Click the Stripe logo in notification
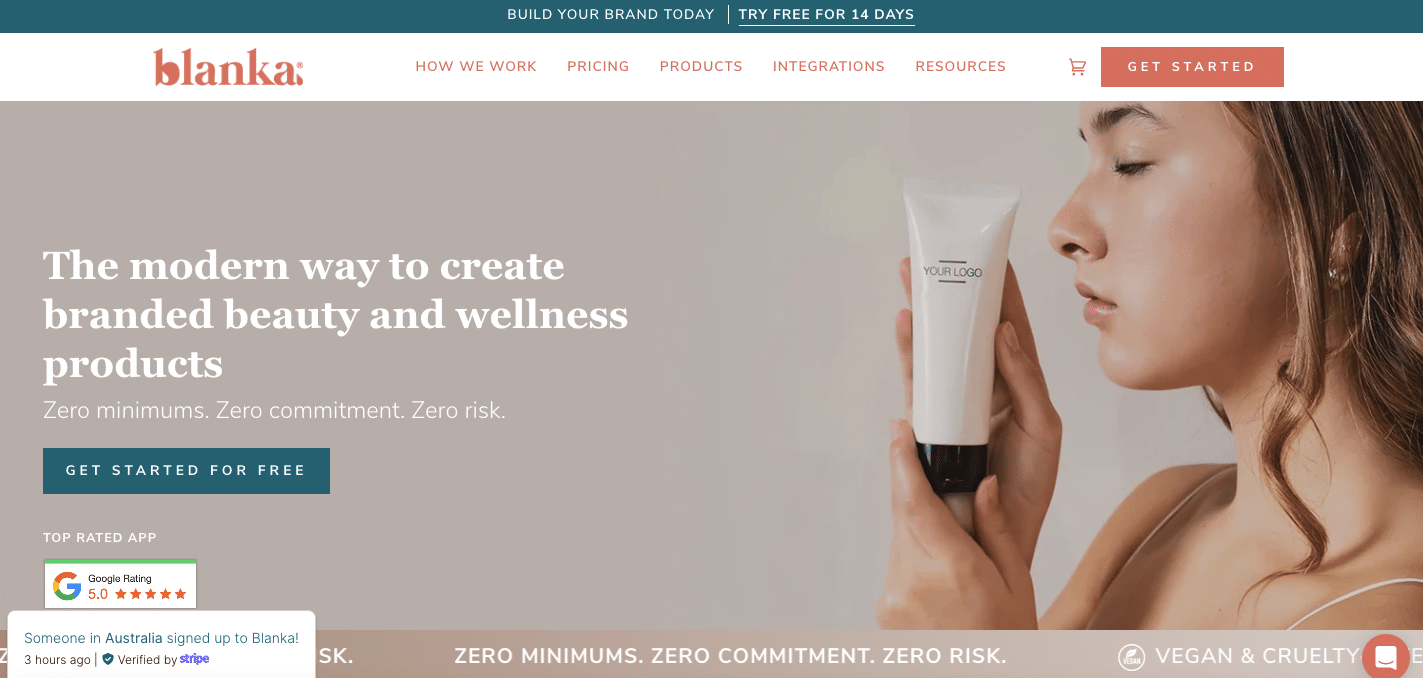The width and height of the screenshot is (1423, 678). click(x=195, y=659)
